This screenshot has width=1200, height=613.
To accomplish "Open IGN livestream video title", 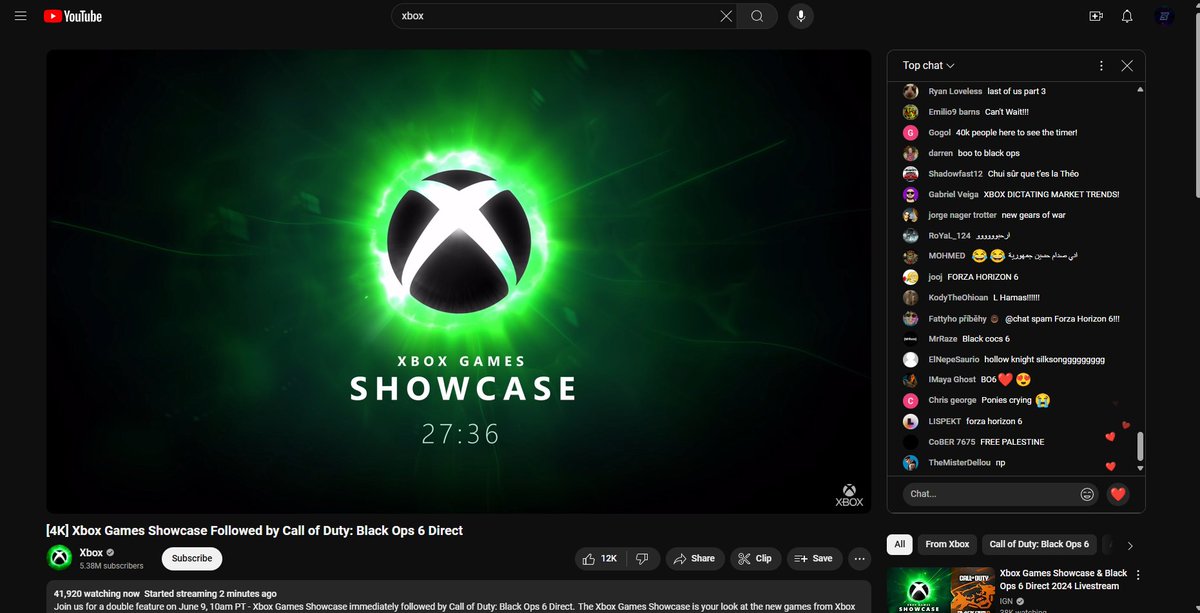I will 1063,579.
